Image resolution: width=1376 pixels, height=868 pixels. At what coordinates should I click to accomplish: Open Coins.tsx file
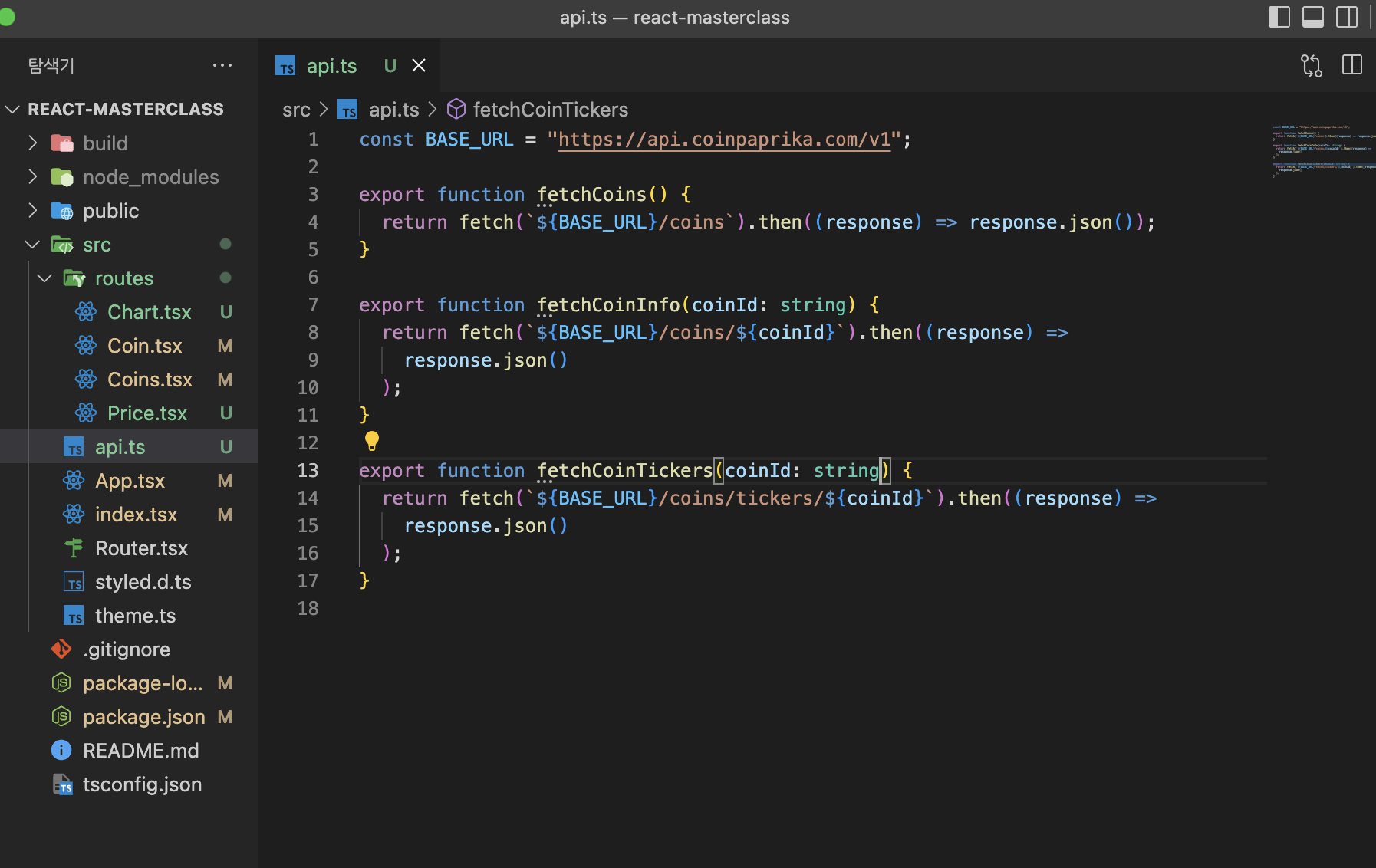(150, 380)
